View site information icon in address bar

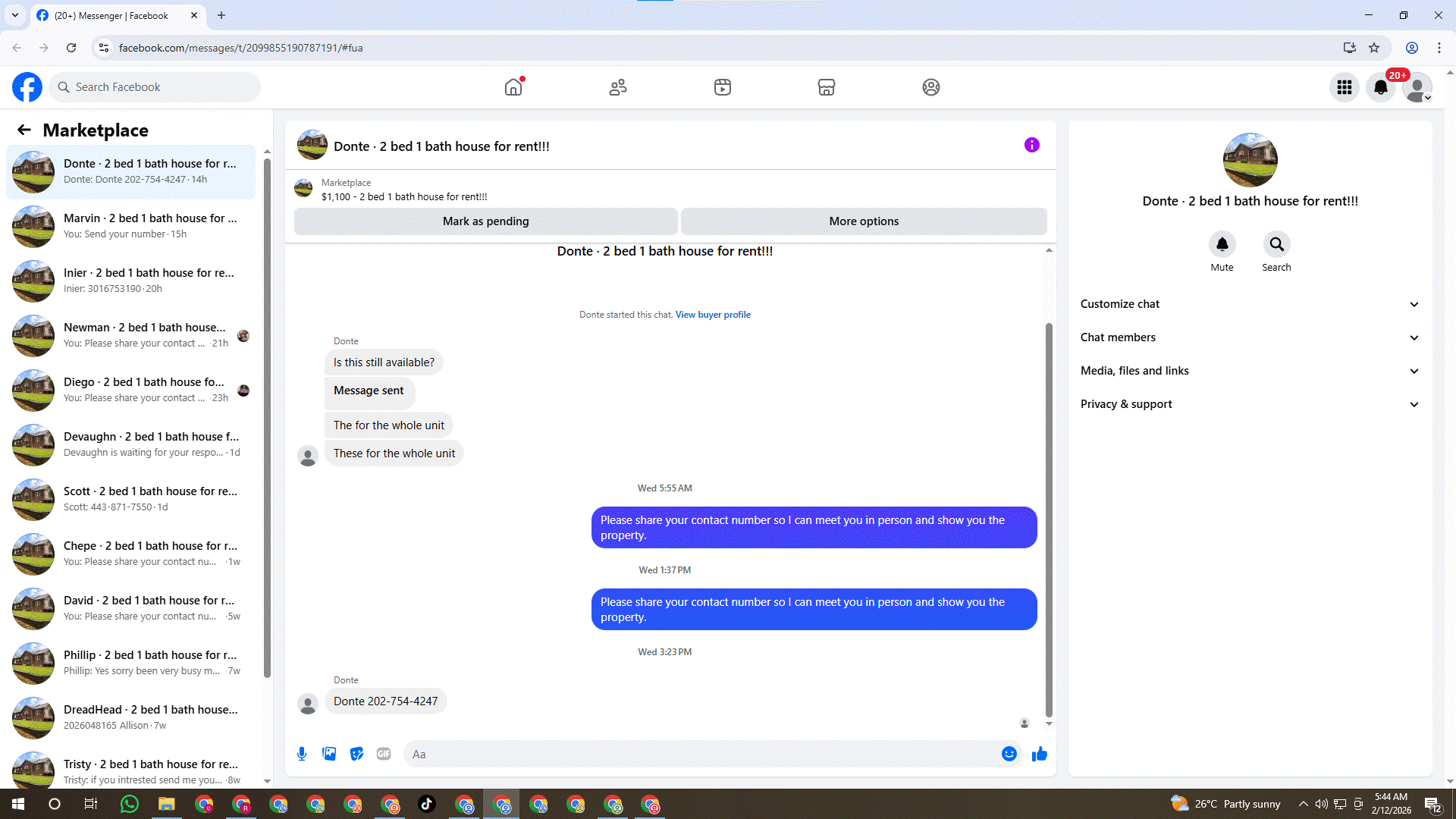(x=104, y=48)
